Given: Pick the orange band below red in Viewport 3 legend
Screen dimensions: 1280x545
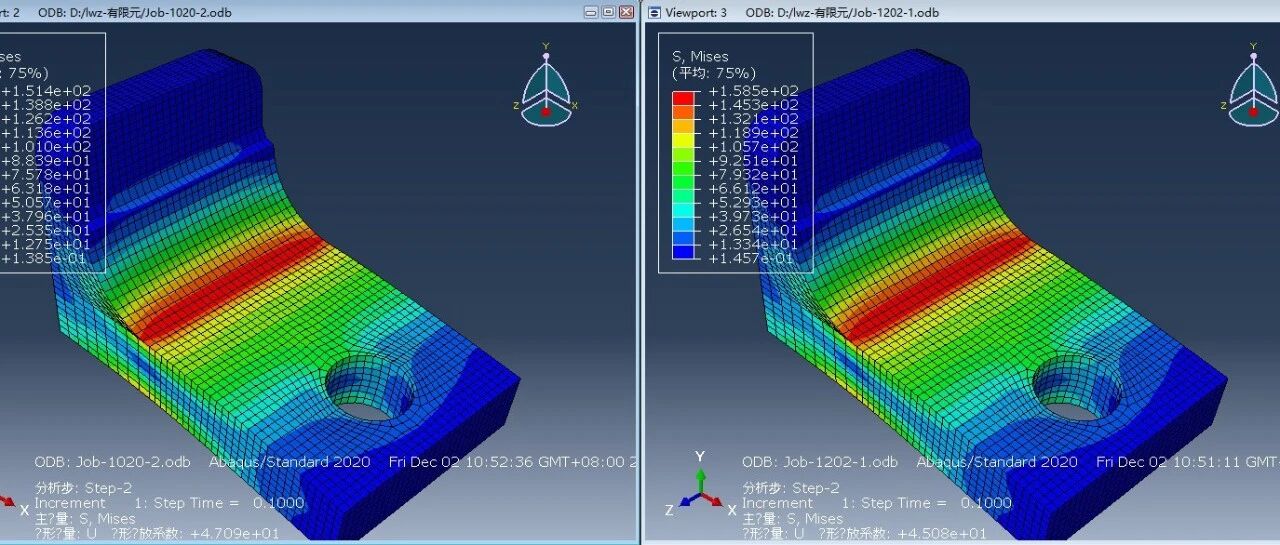Looking at the screenshot, I should [684, 112].
